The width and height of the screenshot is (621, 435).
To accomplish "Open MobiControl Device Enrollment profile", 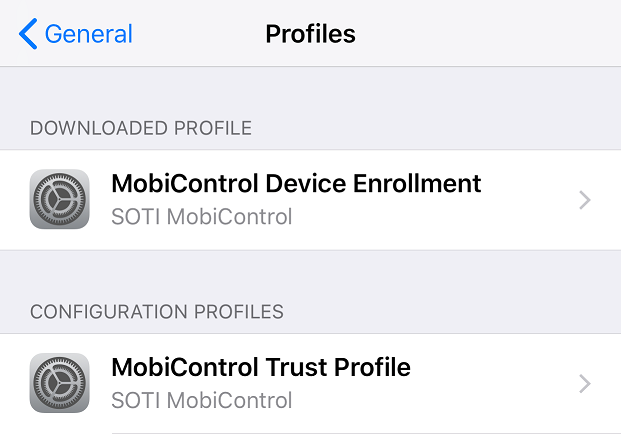I will click(296, 184).
